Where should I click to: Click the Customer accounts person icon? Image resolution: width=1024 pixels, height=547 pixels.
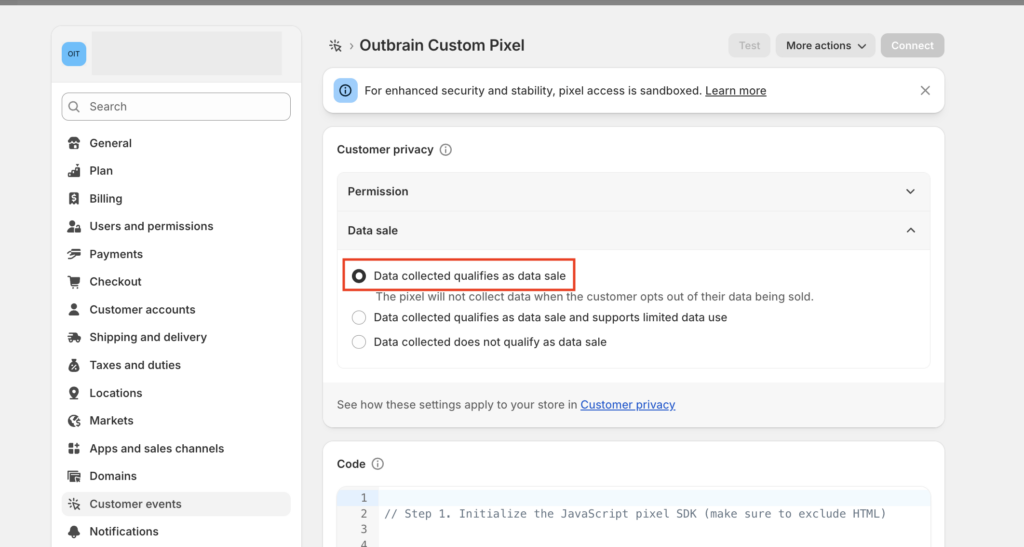pyautogui.click(x=74, y=309)
